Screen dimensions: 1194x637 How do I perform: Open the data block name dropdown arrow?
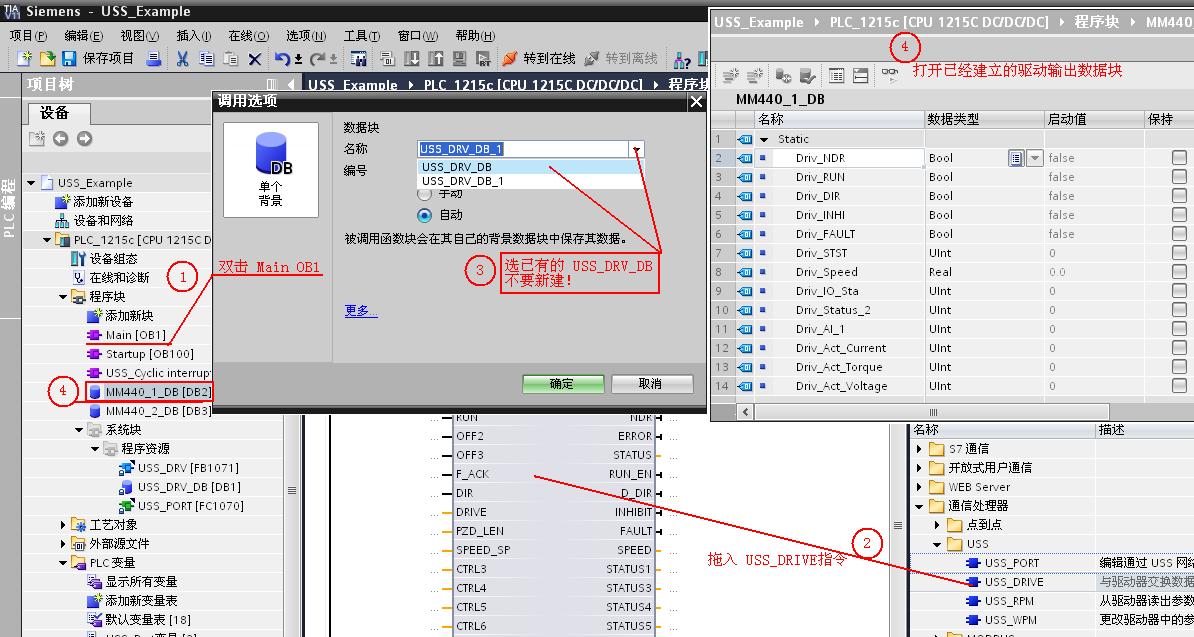pyautogui.click(x=636, y=149)
